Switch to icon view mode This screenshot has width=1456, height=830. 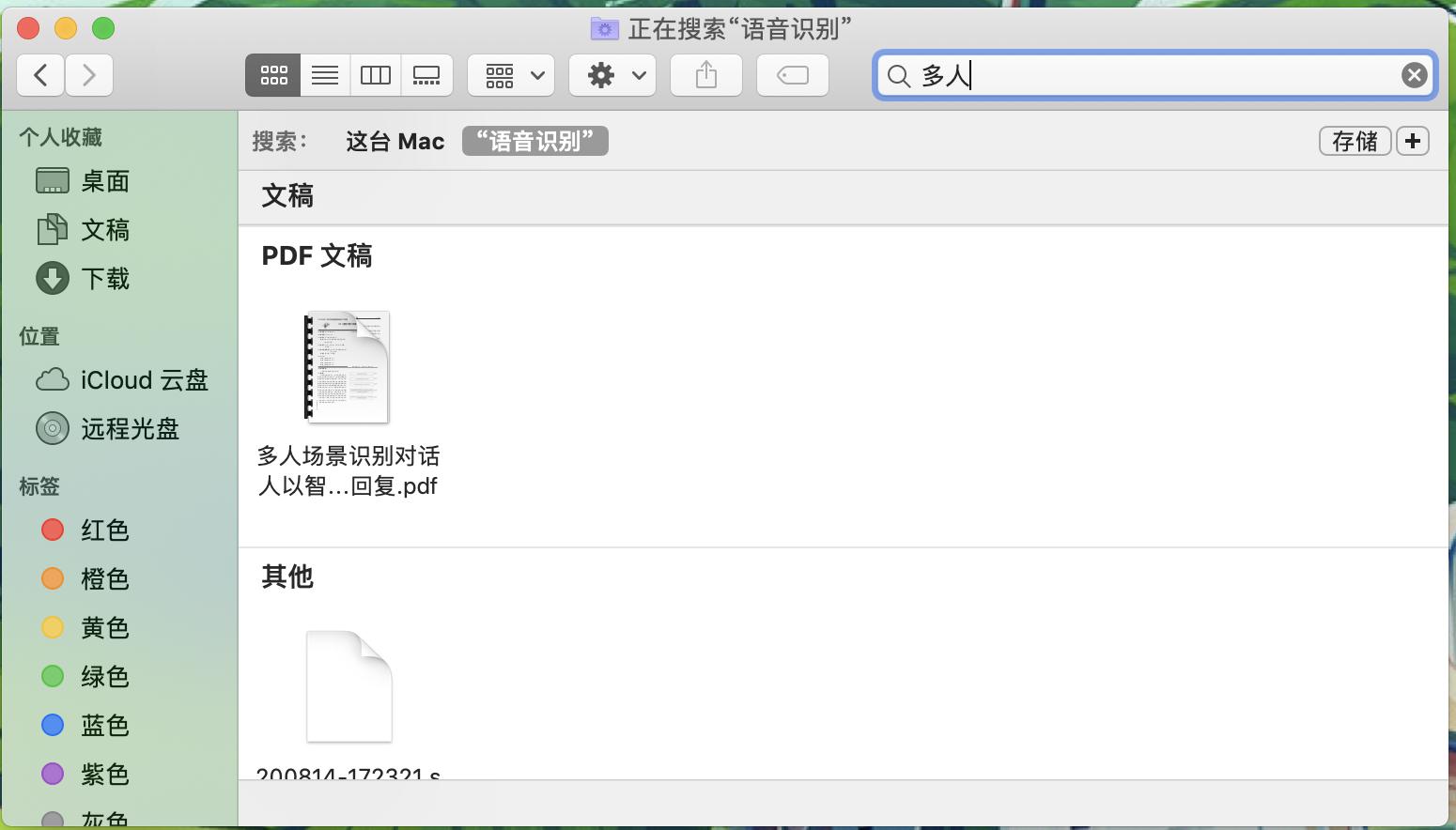(272, 75)
